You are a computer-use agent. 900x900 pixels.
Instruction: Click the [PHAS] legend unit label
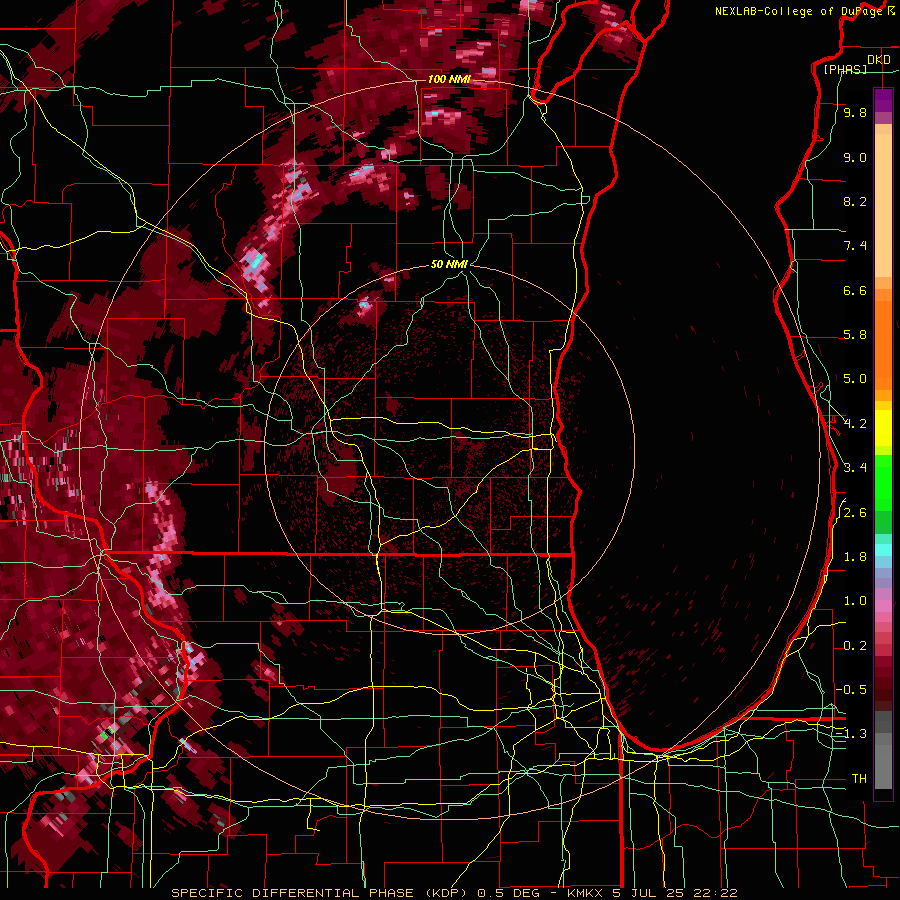[845, 69]
